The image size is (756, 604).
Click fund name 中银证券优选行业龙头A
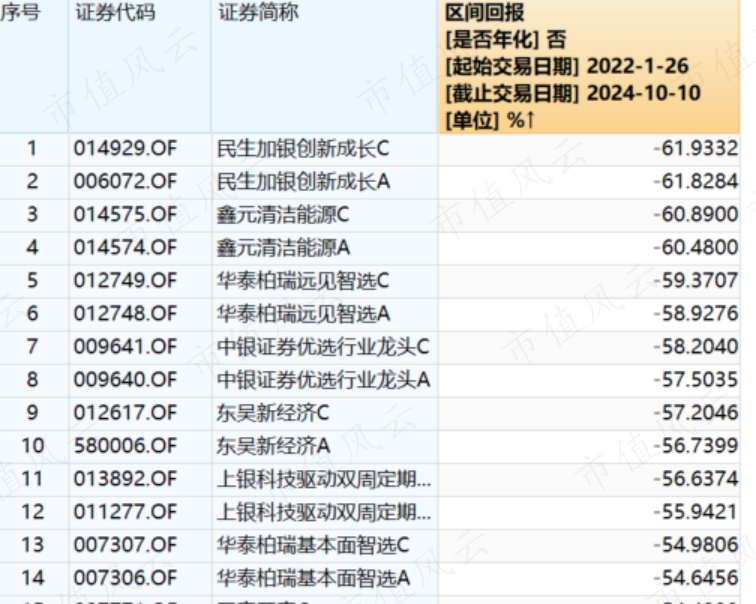pos(324,379)
